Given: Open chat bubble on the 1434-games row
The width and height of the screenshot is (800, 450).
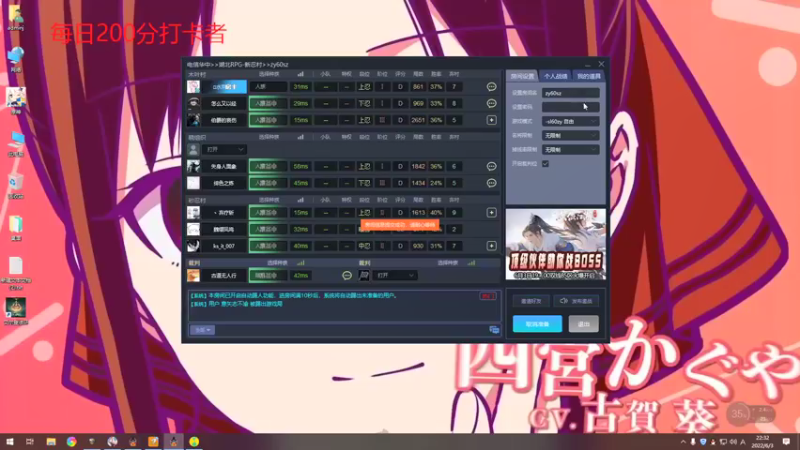Looking at the screenshot, I should 491,183.
